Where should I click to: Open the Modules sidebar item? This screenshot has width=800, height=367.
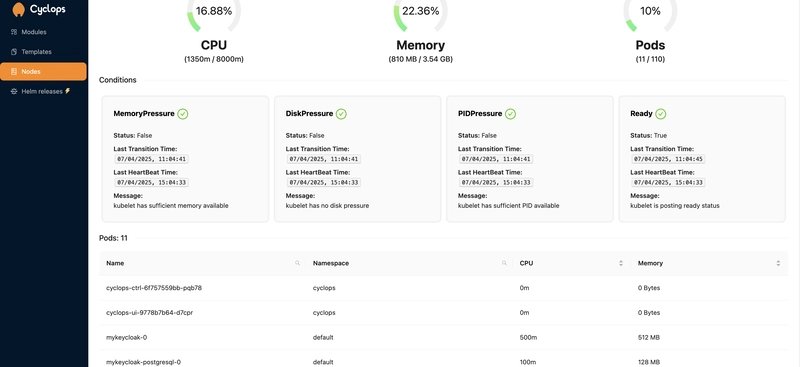(x=43, y=32)
